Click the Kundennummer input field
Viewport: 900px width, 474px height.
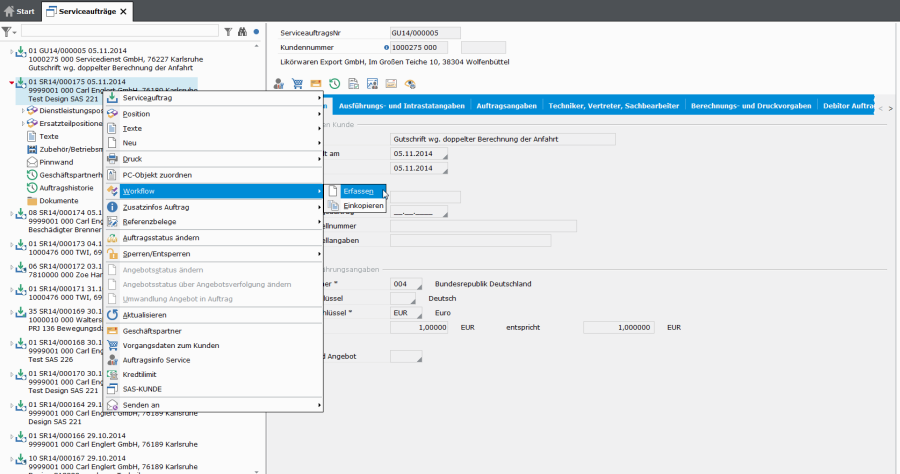coord(418,47)
